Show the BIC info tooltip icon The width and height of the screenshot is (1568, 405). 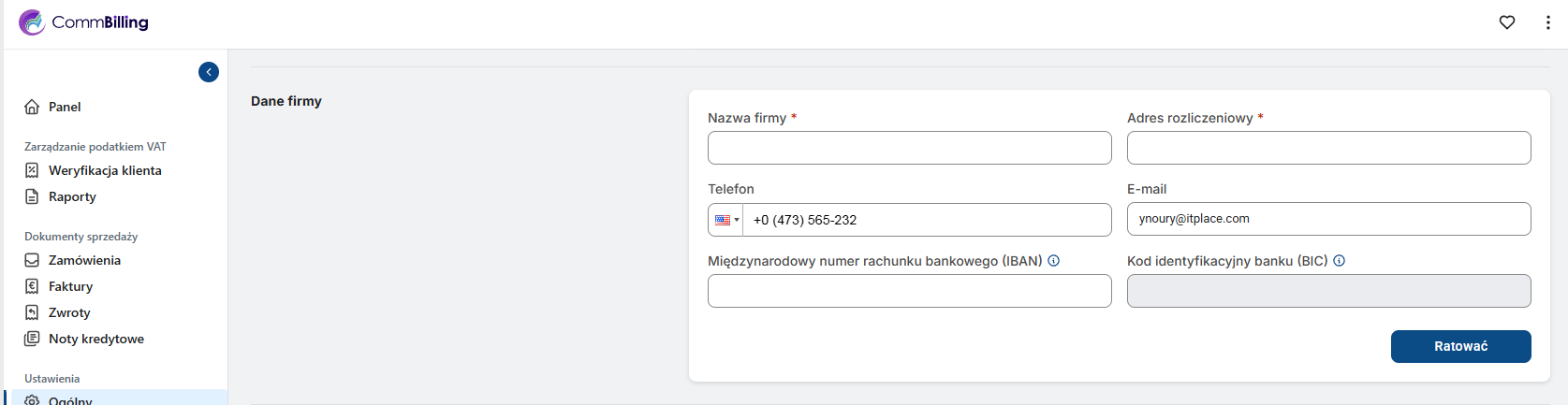click(1339, 261)
